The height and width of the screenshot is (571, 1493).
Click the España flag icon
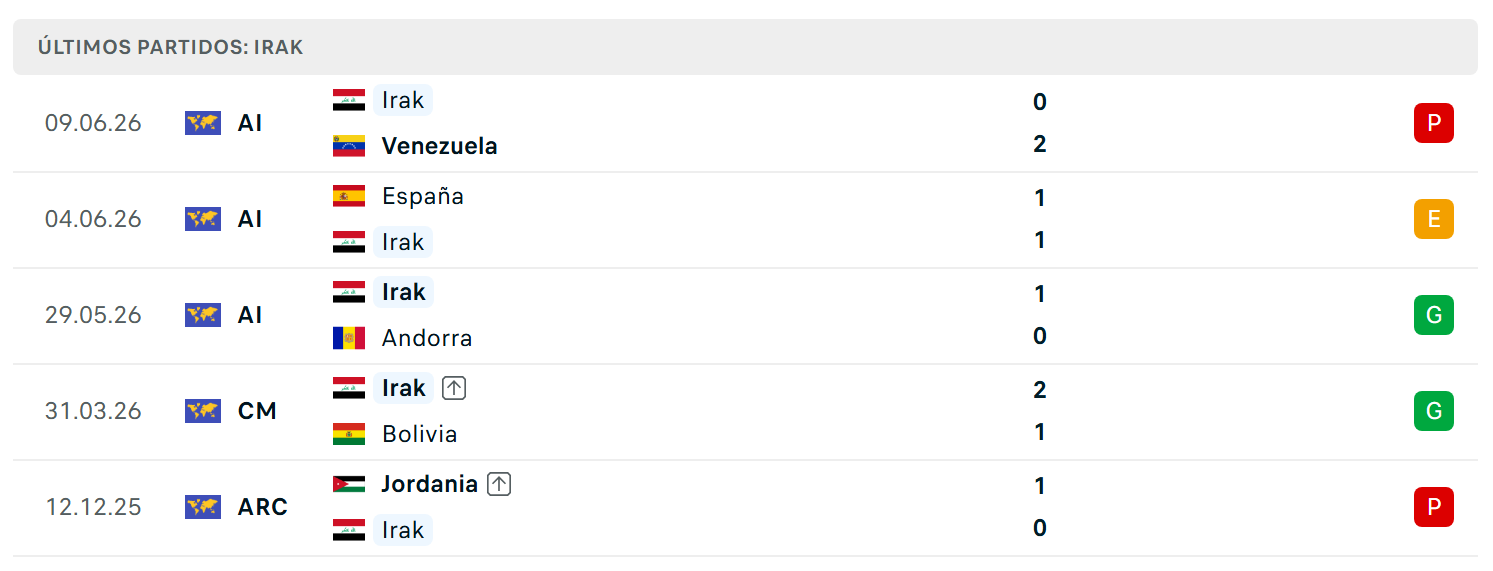[349, 196]
